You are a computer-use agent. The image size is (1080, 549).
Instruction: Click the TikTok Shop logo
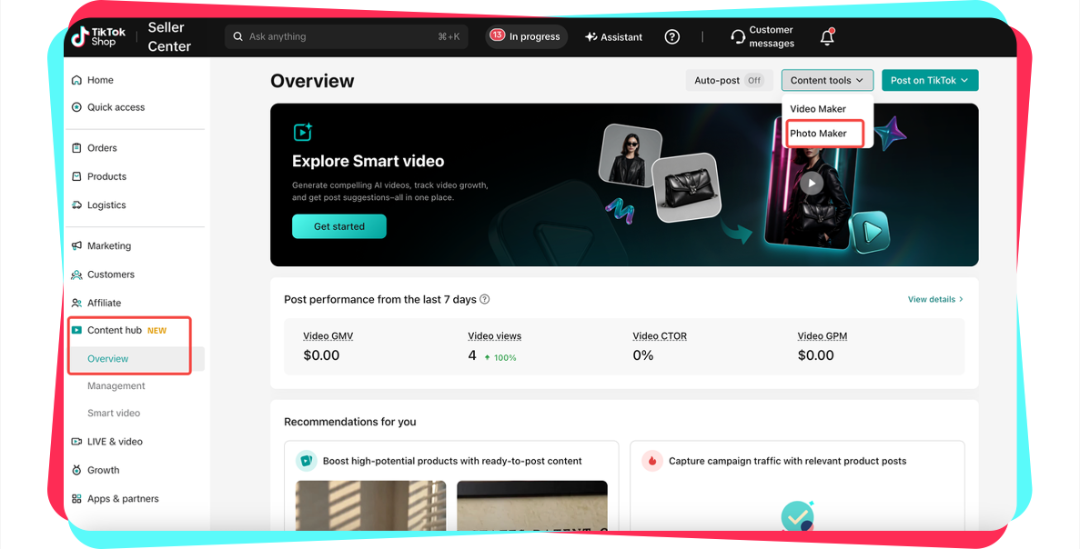pos(99,37)
